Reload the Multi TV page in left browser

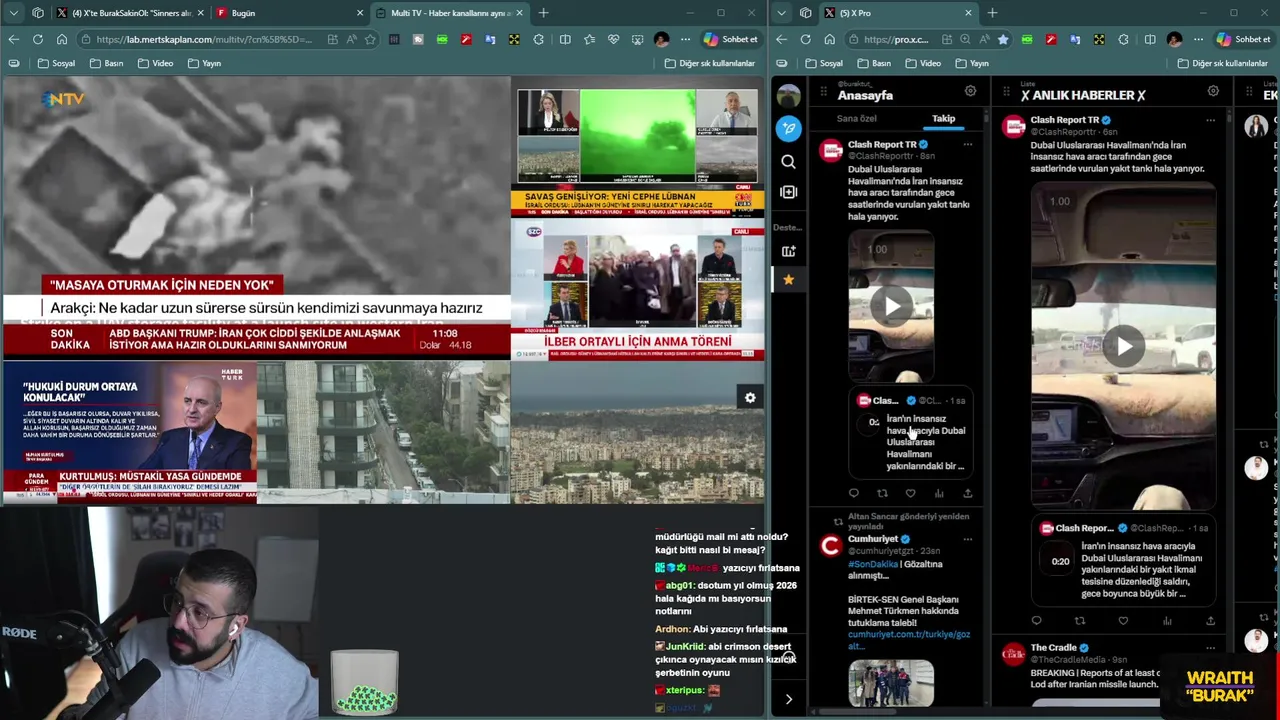pyautogui.click(x=37, y=39)
